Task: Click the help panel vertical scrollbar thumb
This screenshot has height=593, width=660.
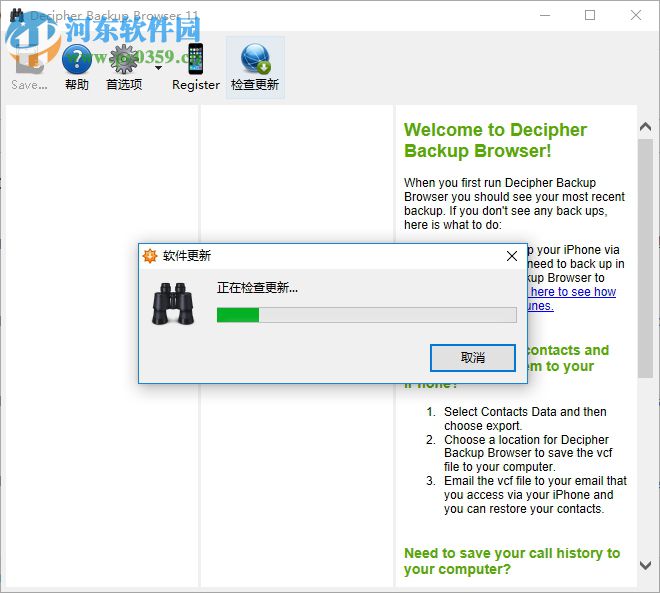Action: [645, 258]
